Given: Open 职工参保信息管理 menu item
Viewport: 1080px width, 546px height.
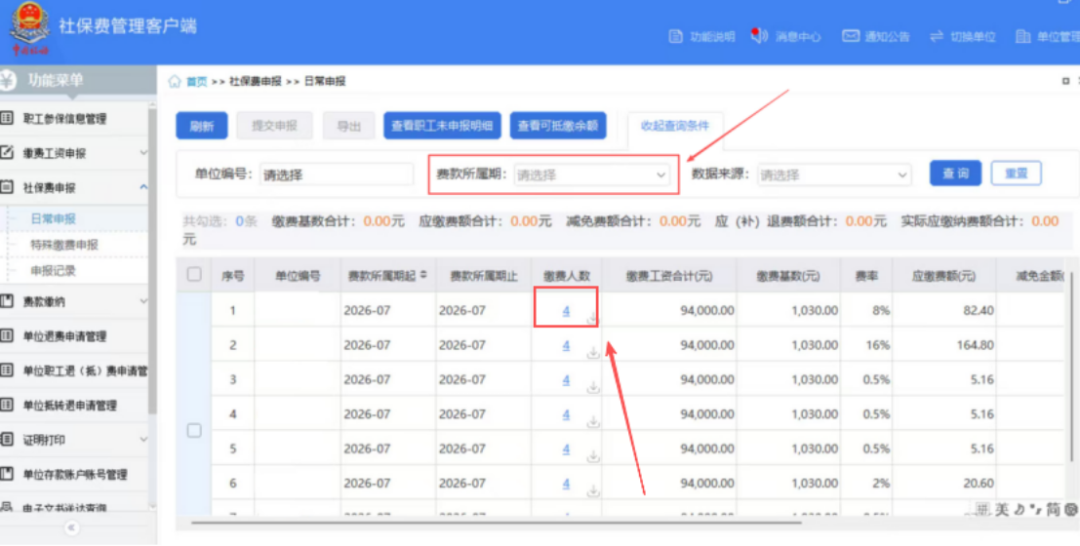Looking at the screenshot, I should tap(65, 118).
